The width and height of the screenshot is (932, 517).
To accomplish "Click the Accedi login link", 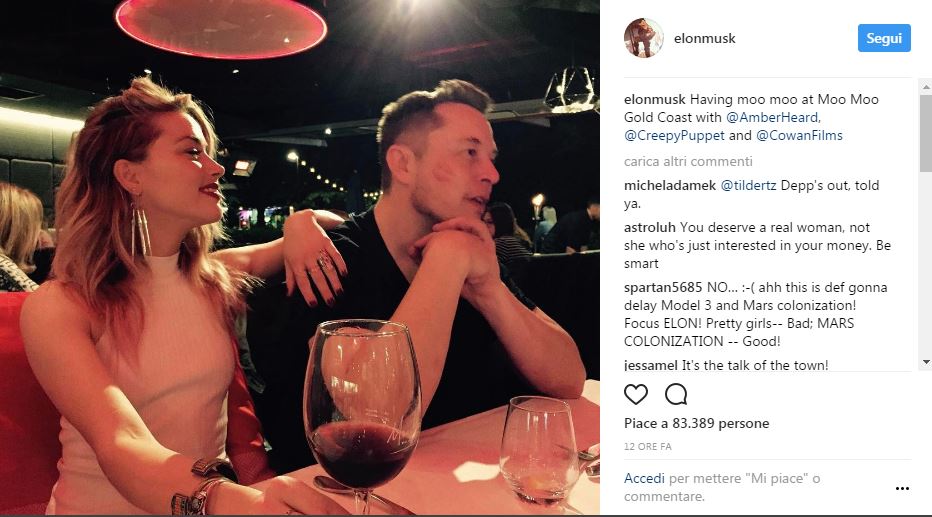I will (644, 478).
